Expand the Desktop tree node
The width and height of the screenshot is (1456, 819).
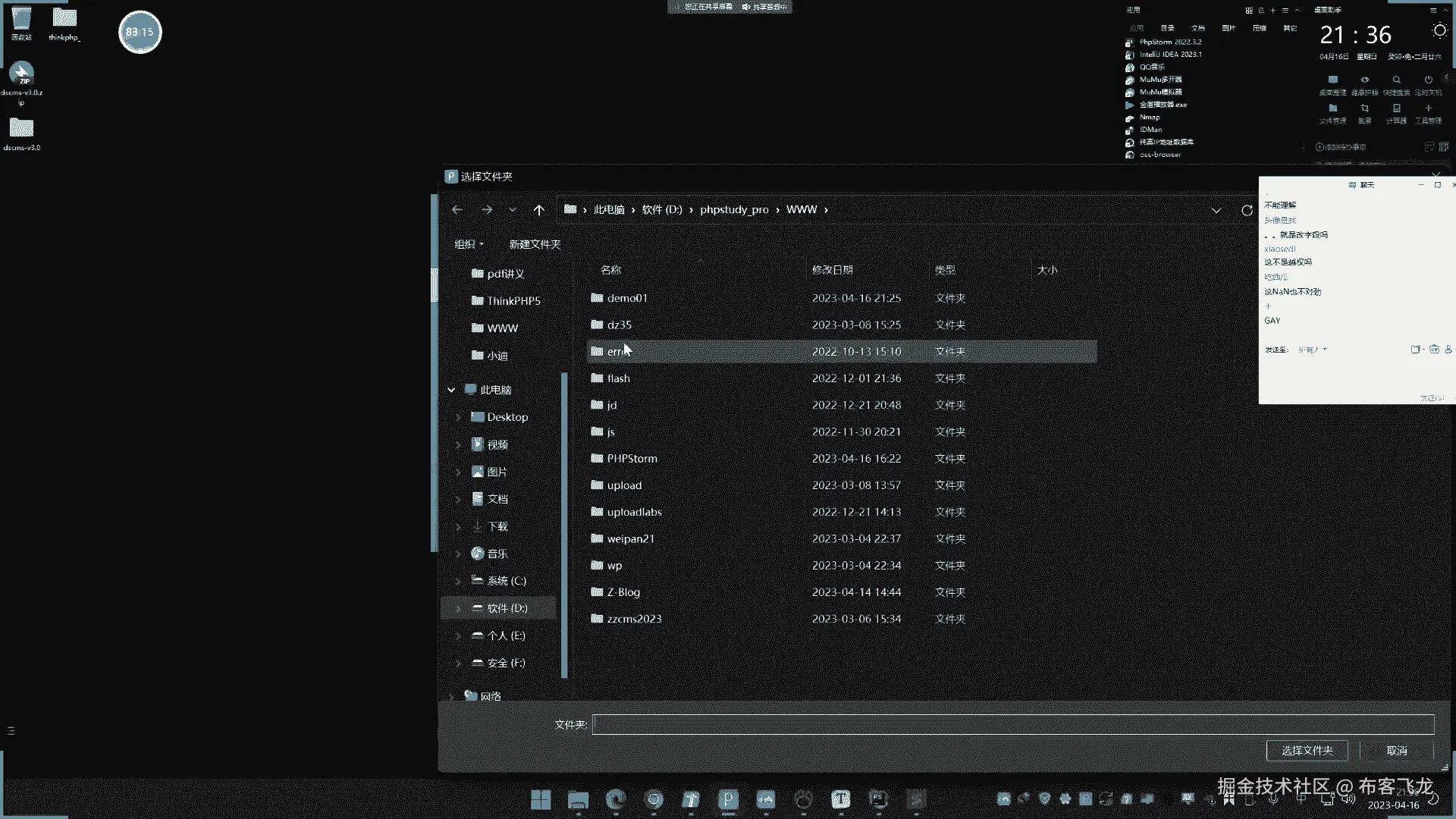(458, 417)
